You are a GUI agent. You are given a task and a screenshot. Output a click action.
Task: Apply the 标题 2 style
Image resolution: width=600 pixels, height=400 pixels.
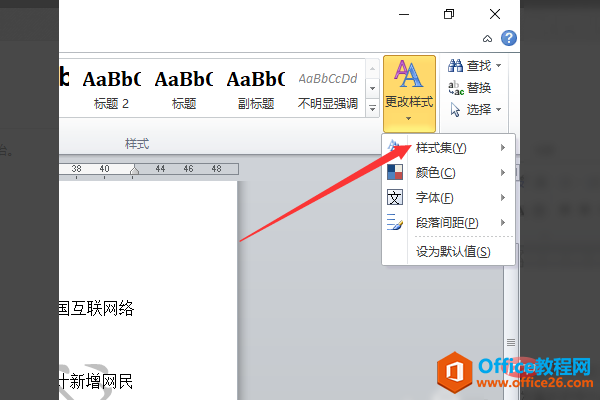[111, 89]
